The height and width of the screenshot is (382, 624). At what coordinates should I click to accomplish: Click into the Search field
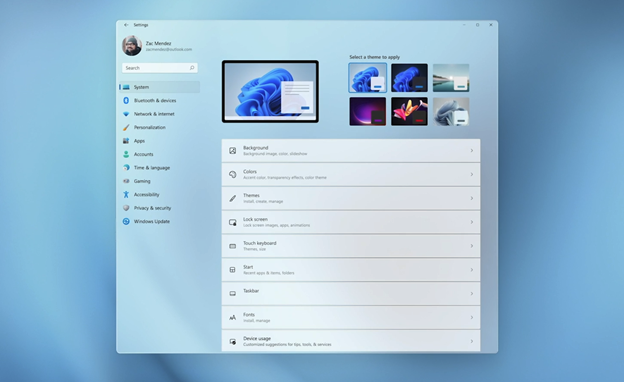(160, 68)
